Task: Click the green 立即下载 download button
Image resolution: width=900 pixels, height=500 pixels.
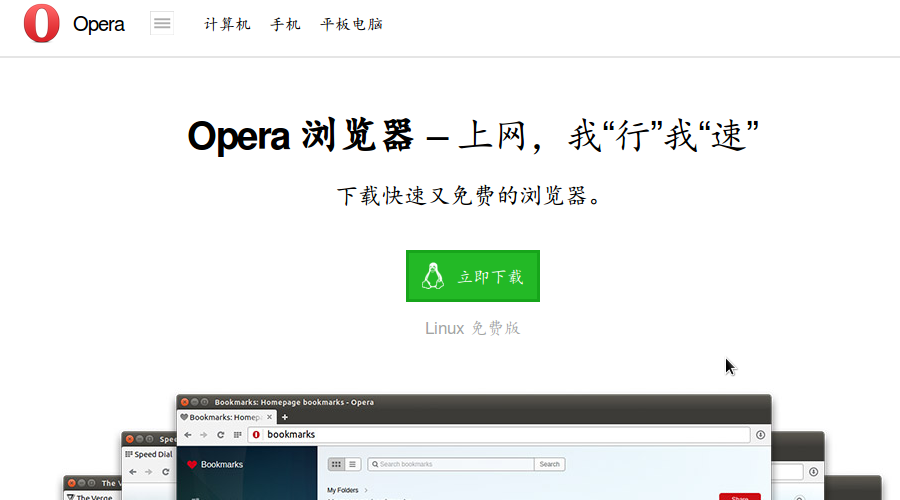Action: (473, 276)
